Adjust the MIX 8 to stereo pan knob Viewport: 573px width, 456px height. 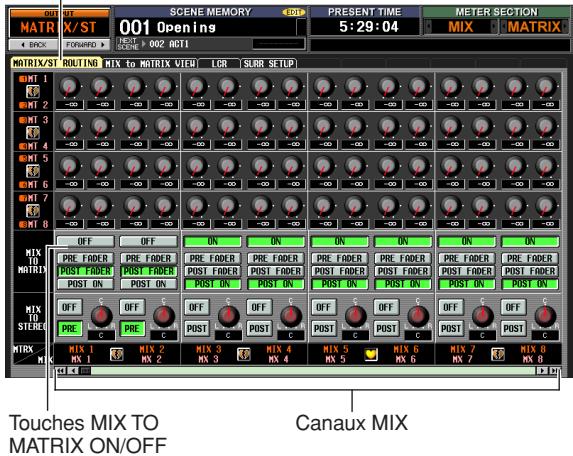(x=545, y=316)
